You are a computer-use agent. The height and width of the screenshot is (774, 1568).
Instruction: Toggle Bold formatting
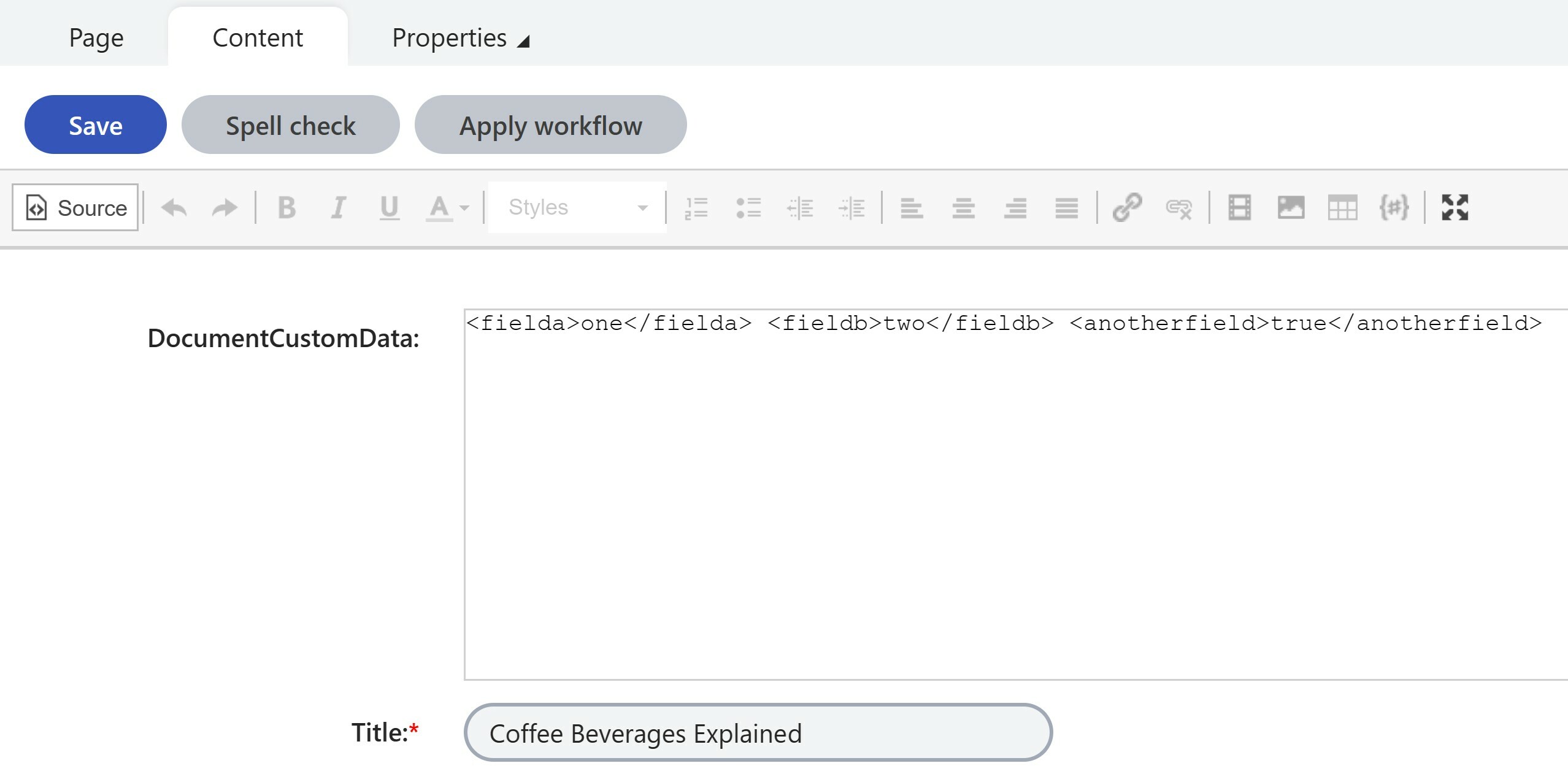[x=286, y=207]
